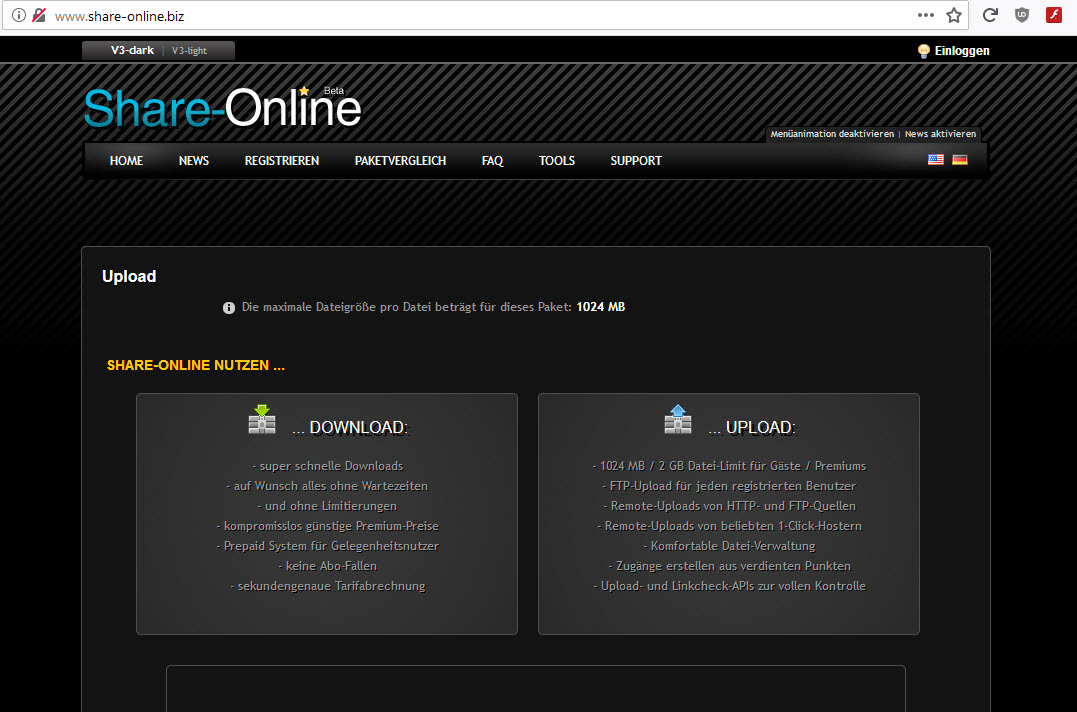The width and height of the screenshot is (1077, 712).
Task: Disable menu animation via Menüanimation deaktivieren
Action: pos(832,134)
